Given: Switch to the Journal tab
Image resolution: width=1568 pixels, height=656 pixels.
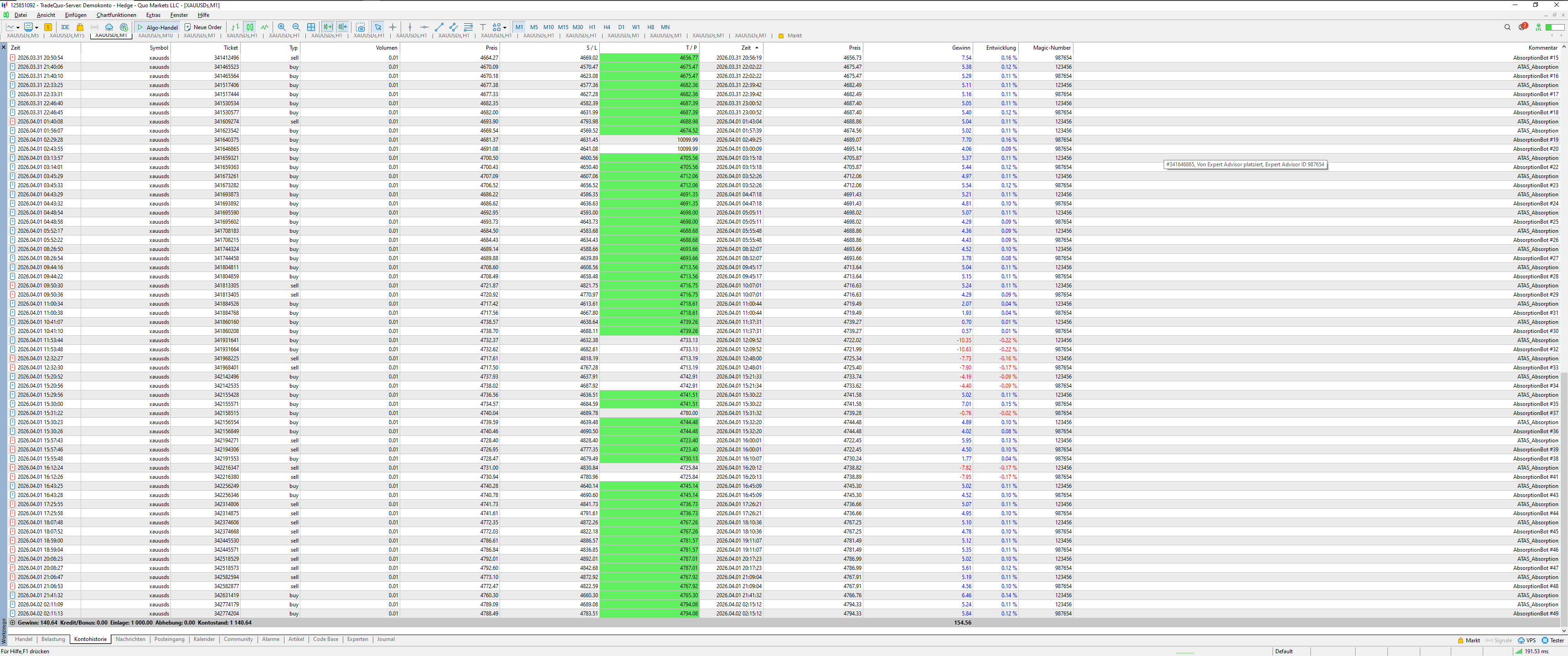Looking at the screenshot, I should 385,639.
